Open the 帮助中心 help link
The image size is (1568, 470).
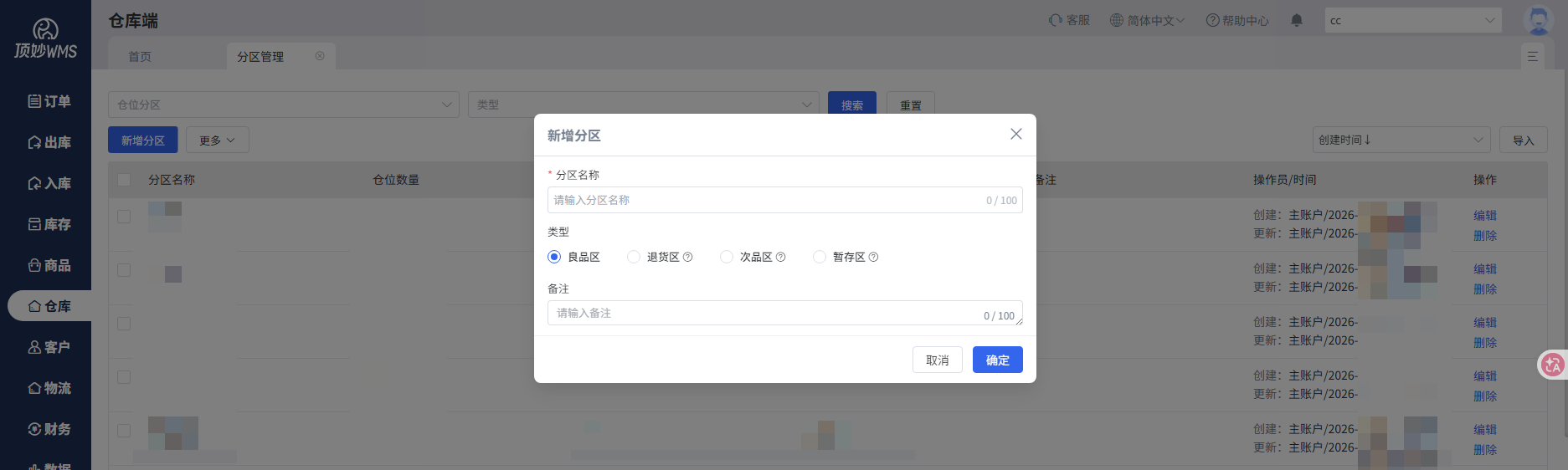1237,20
